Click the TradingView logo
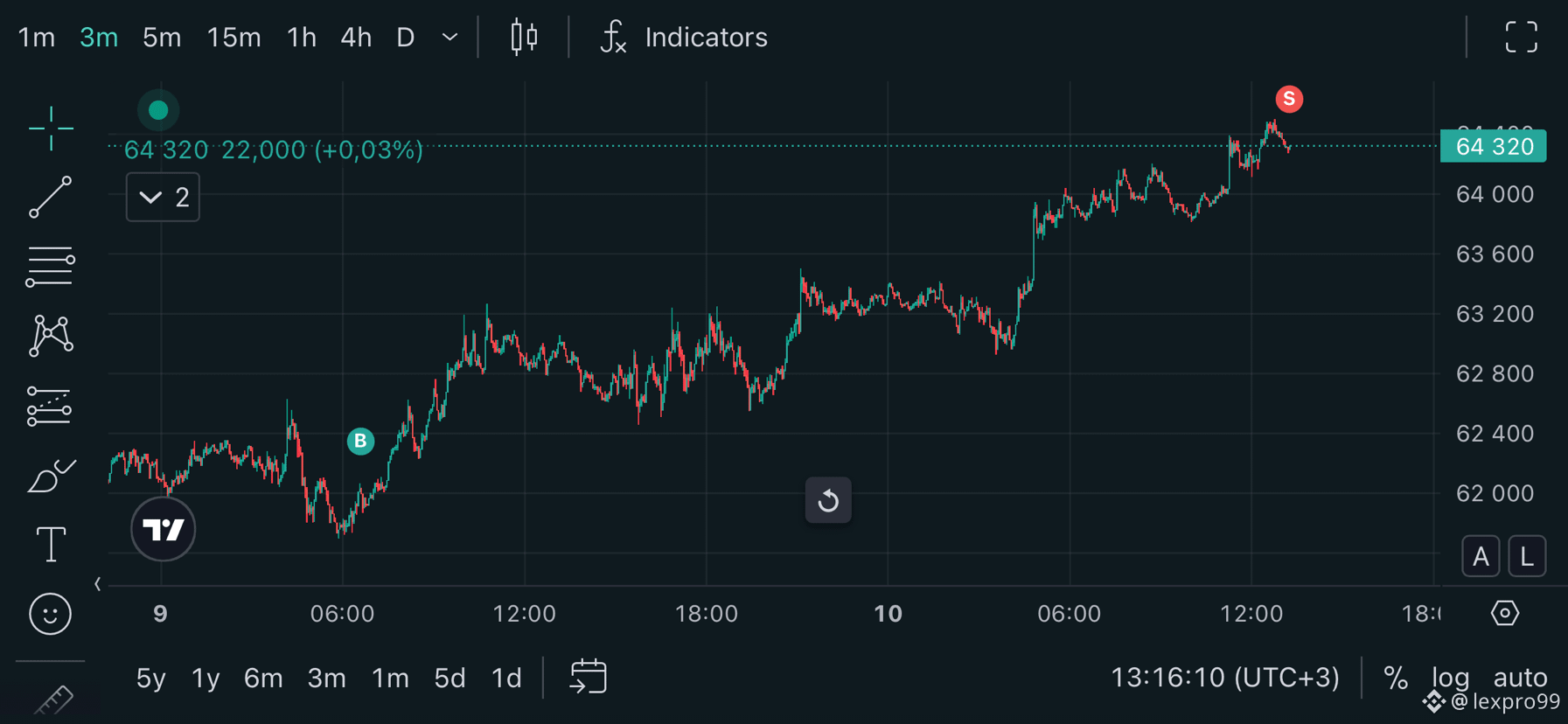This screenshot has height=724, width=1568. click(163, 529)
